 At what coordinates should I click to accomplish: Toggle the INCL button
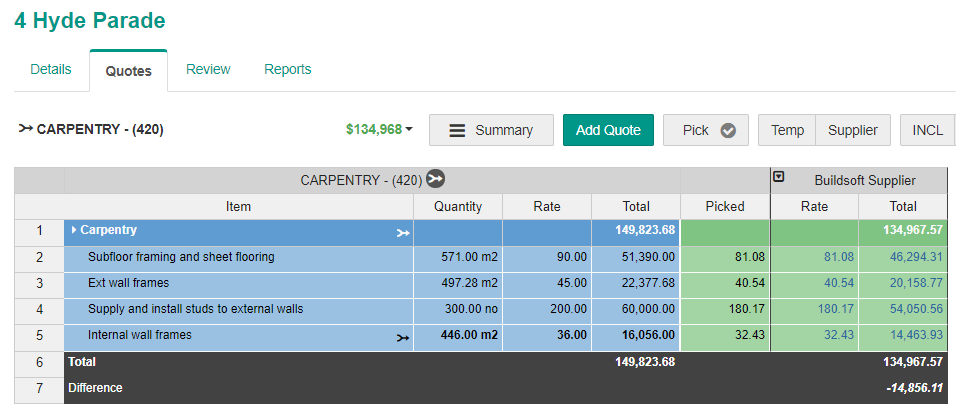click(x=927, y=130)
